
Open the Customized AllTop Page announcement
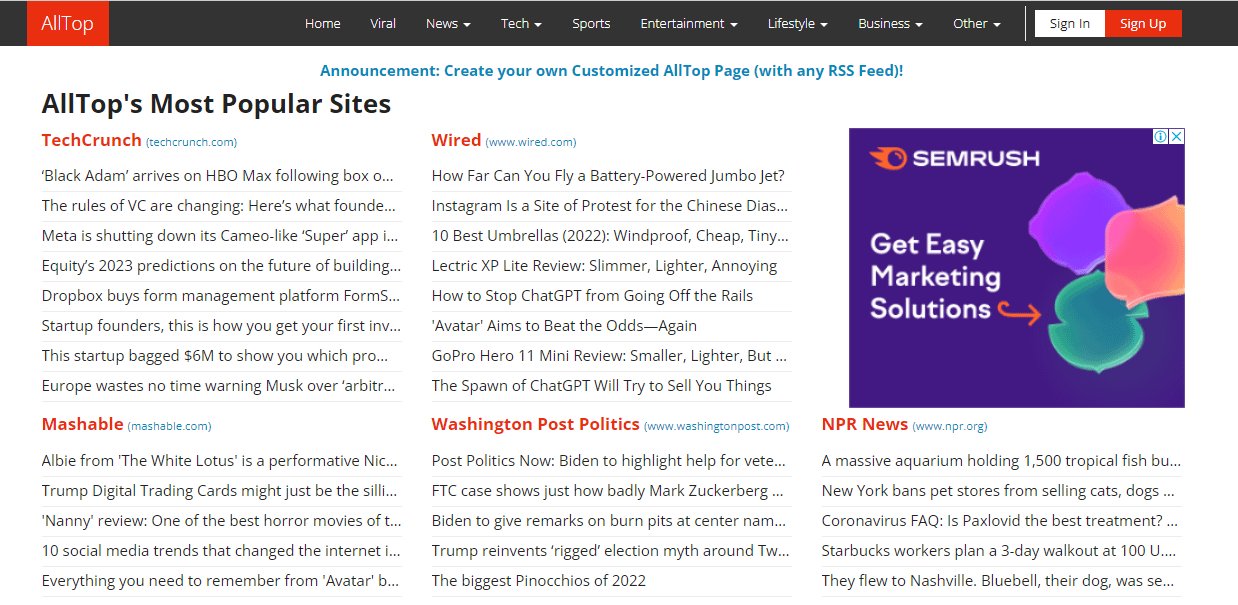(612, 71)
